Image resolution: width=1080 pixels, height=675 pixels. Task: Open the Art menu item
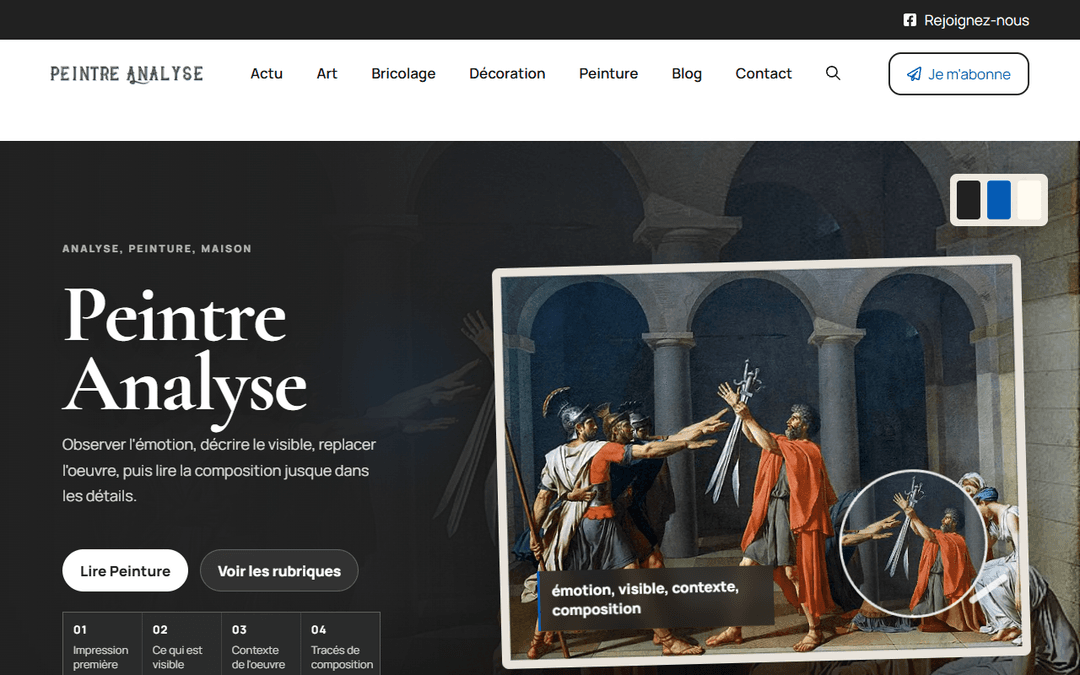coord(327,74)
